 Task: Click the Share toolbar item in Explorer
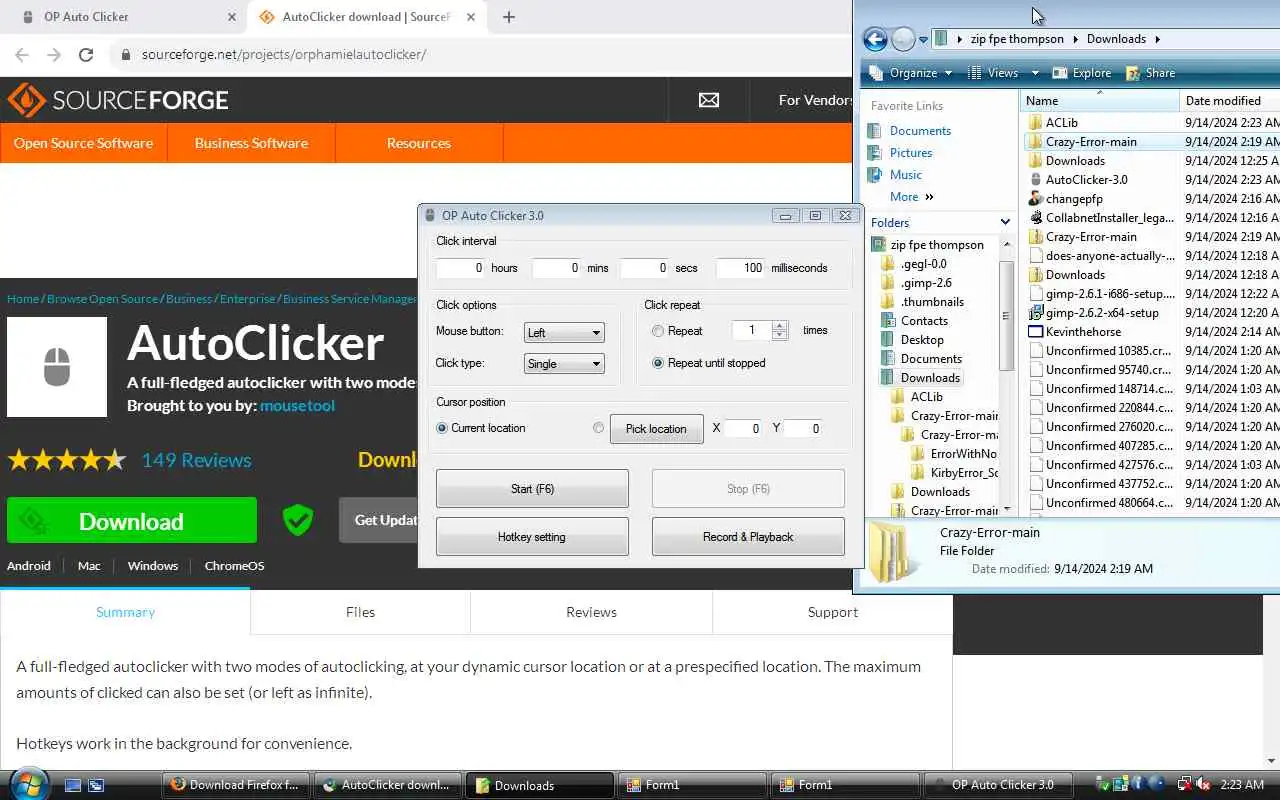(x=1150, y=73)
